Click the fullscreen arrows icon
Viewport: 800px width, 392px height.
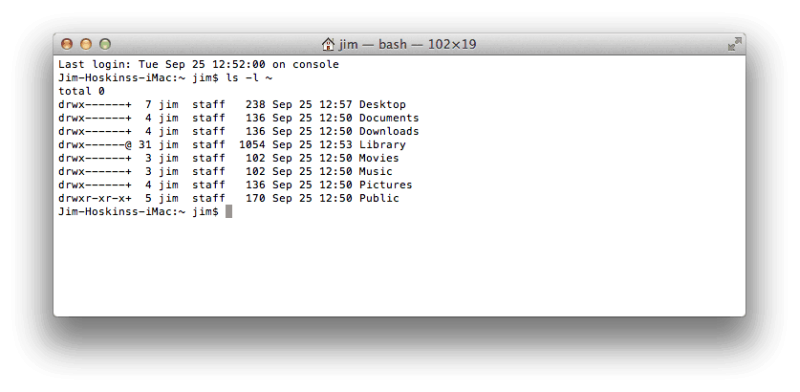pyautogui.click(x=734, y=44)
